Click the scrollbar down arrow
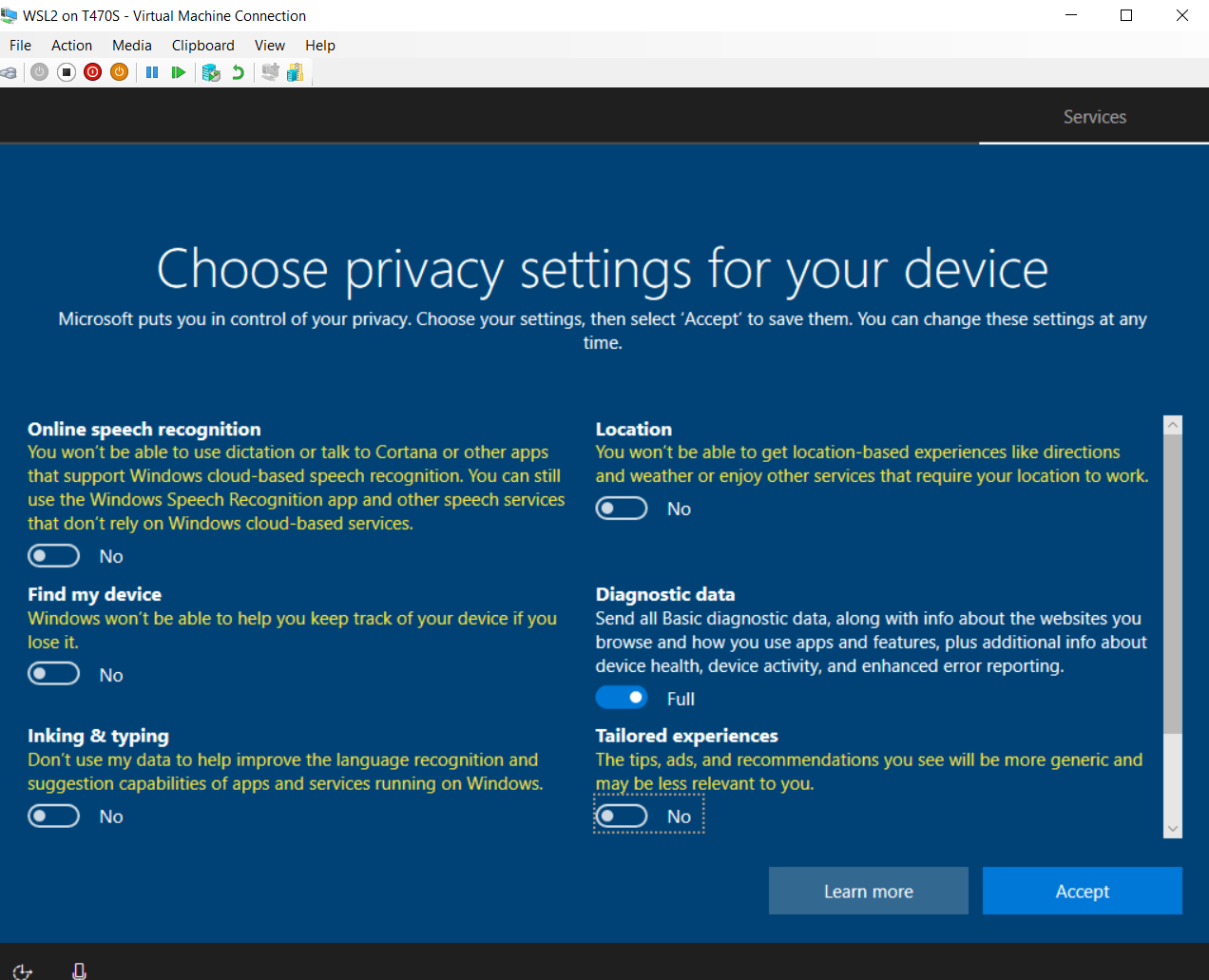Viewport: 1209px width, 980px height. tap(1173, 829)
